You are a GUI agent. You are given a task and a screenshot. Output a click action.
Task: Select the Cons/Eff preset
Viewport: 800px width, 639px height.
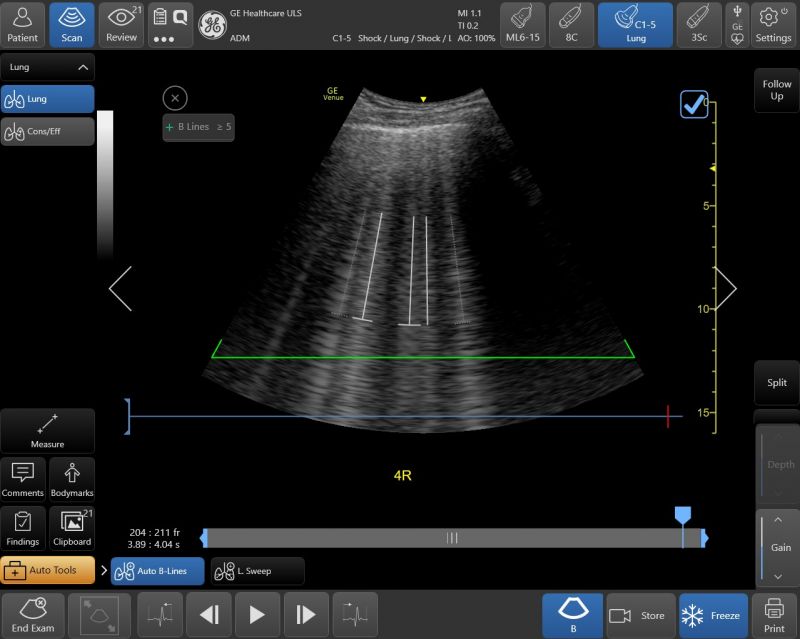(47, 131)
